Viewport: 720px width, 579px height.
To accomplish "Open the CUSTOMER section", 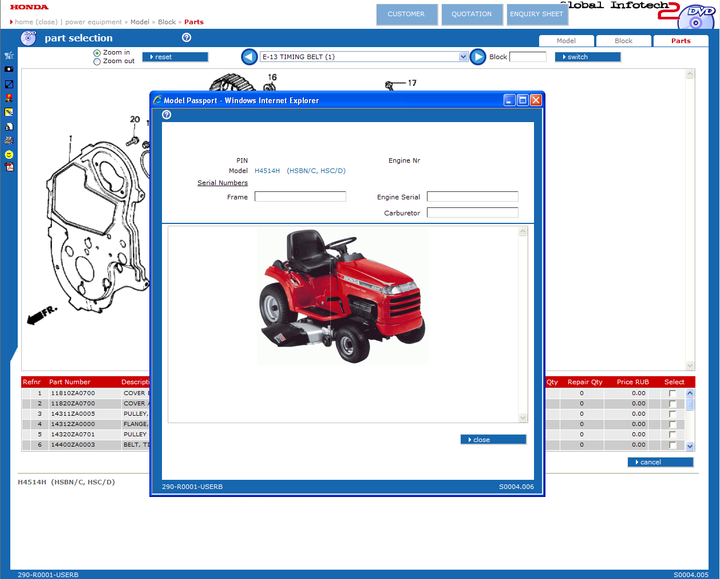I will click(x=406, y=14).
